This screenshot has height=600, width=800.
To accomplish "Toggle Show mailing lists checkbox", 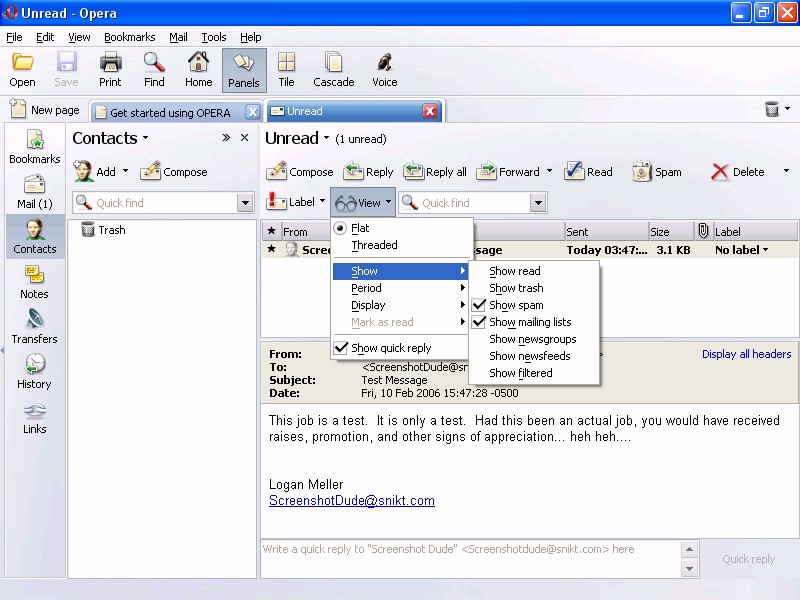I will (x=530, y=322).
